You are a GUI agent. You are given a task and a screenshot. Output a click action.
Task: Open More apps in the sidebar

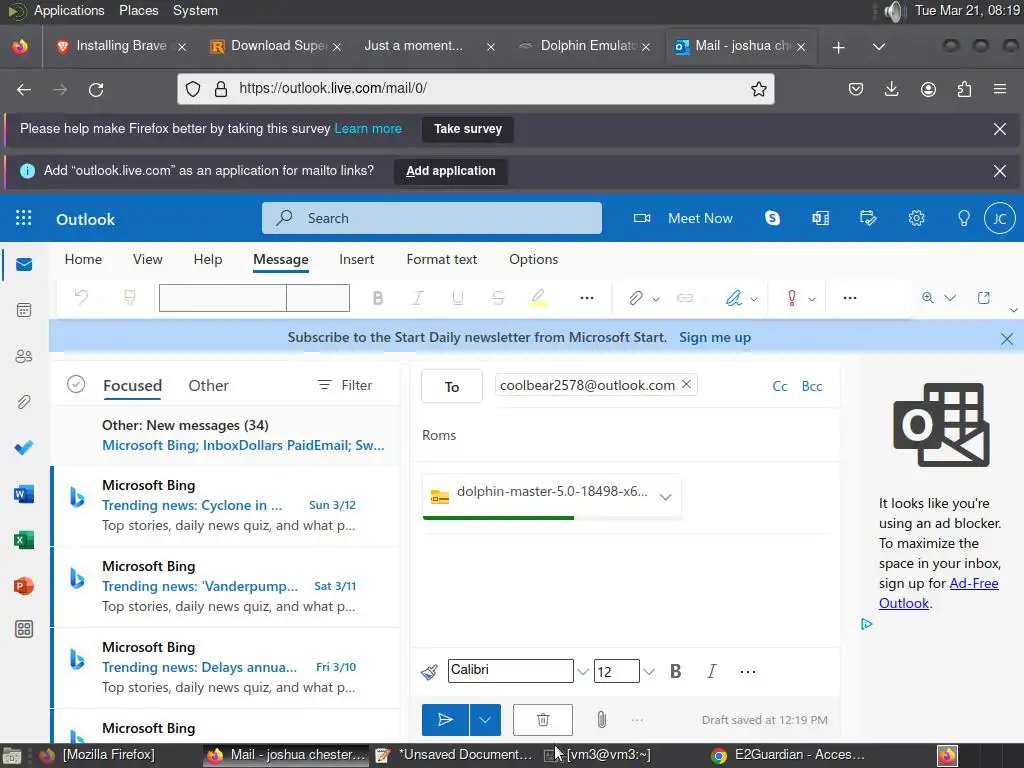click(x=24, y=630)
